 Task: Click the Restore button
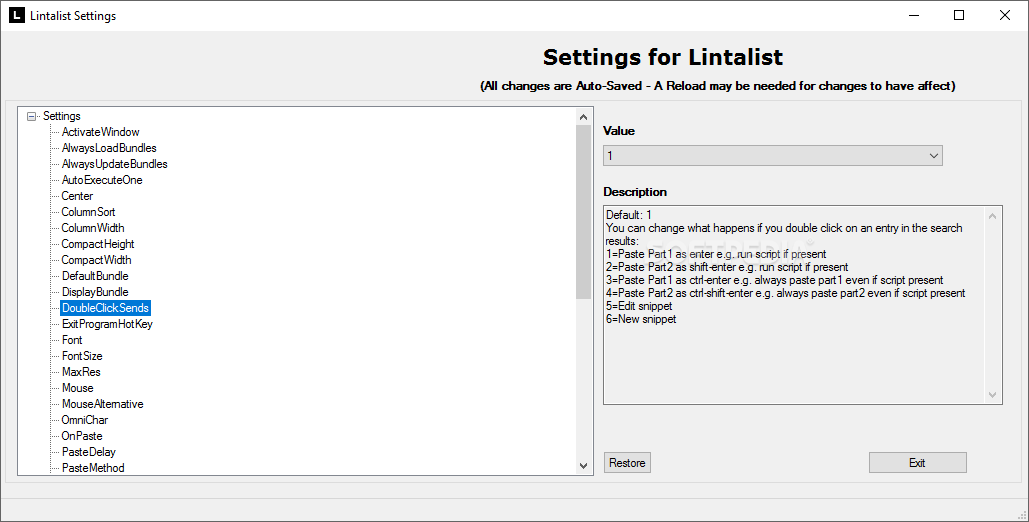(x=627, y=463)
